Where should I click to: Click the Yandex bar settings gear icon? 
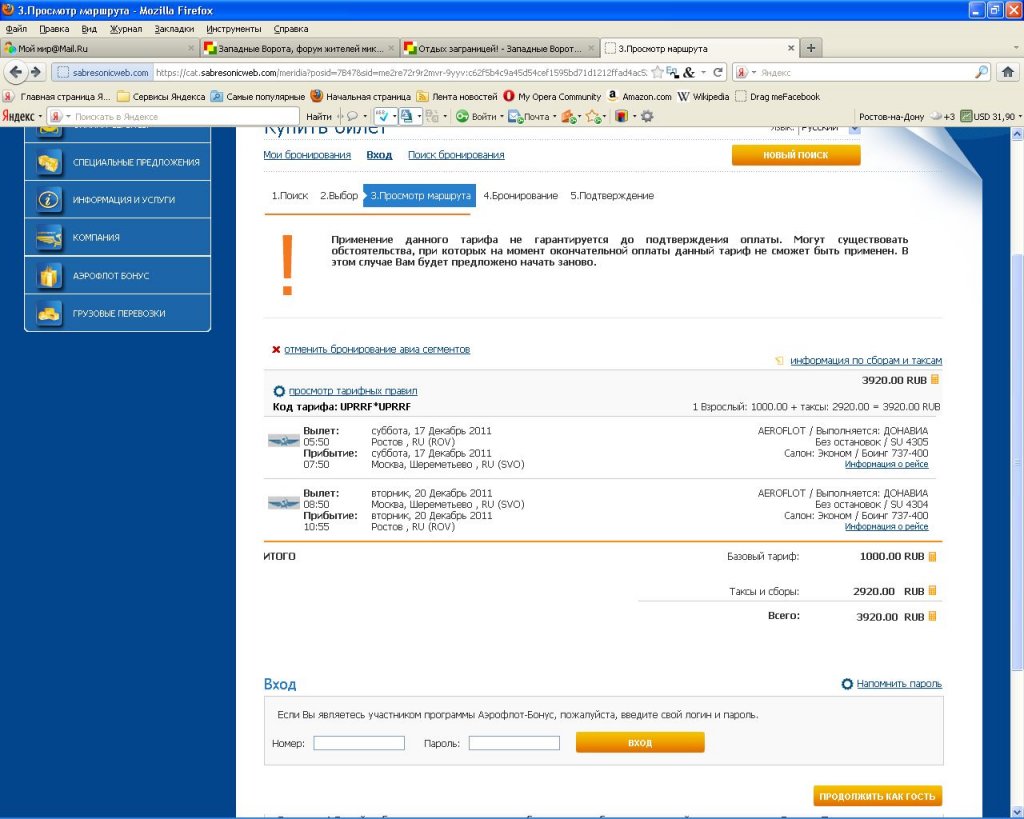(647, 116)
